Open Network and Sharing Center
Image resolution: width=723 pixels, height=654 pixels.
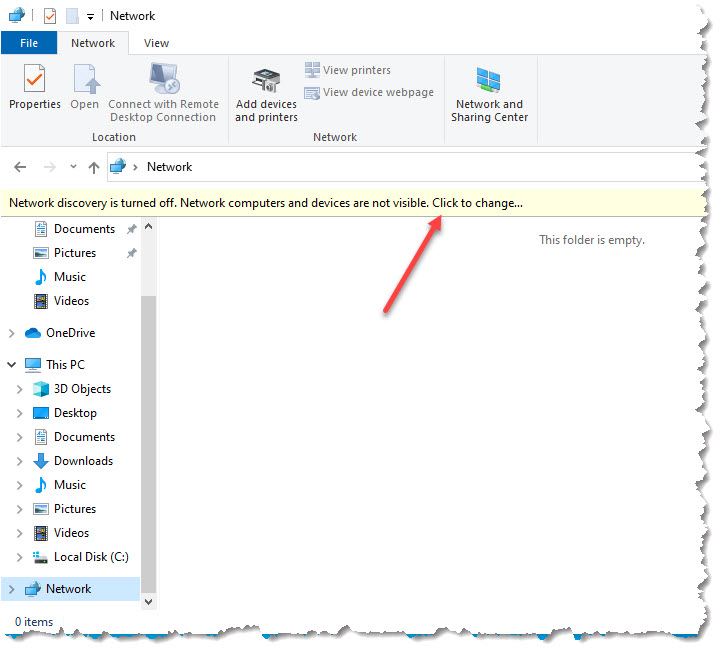click(x=489, y=96)
